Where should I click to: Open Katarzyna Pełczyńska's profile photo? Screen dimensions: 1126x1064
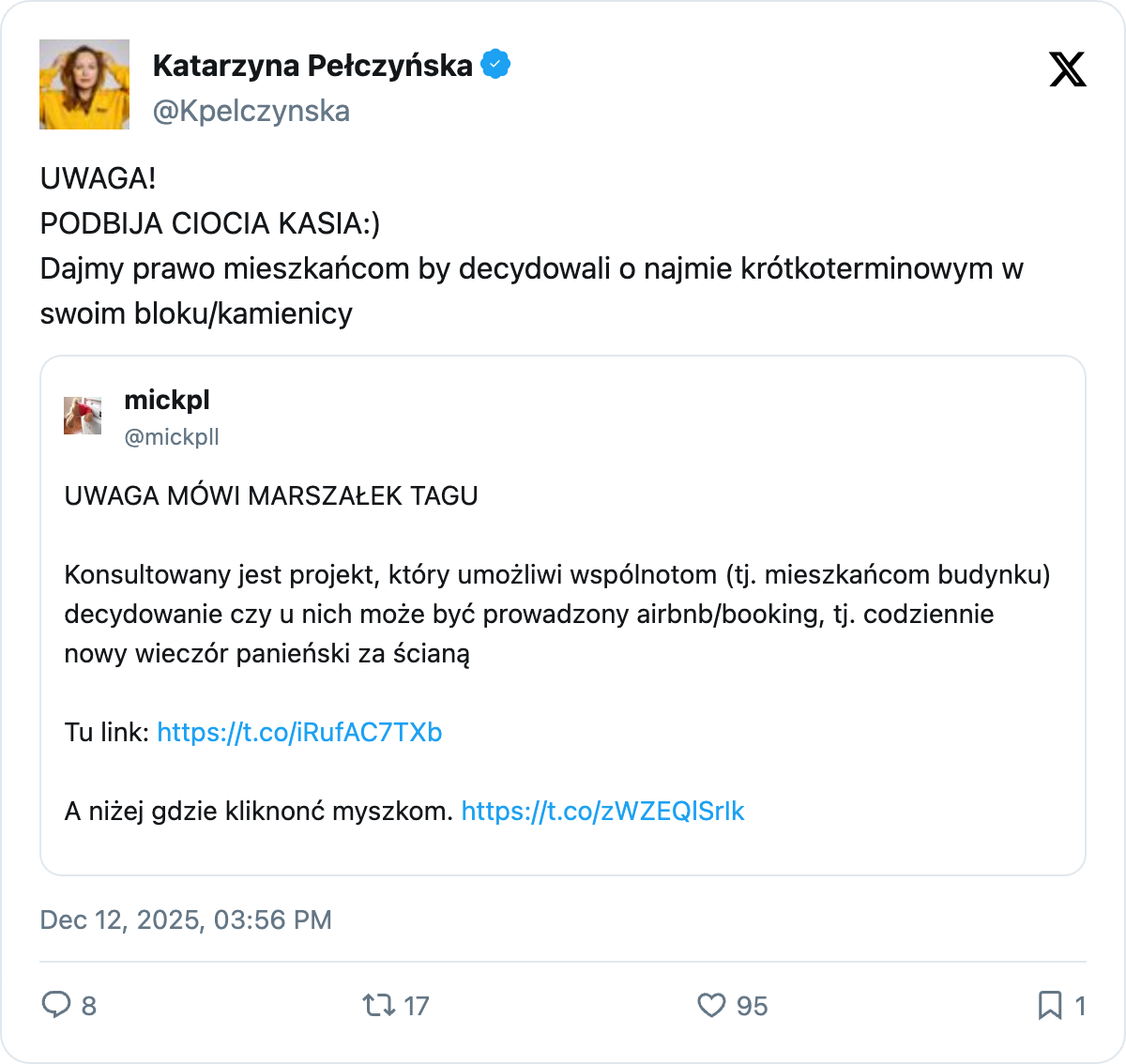[x=84, y=84]
